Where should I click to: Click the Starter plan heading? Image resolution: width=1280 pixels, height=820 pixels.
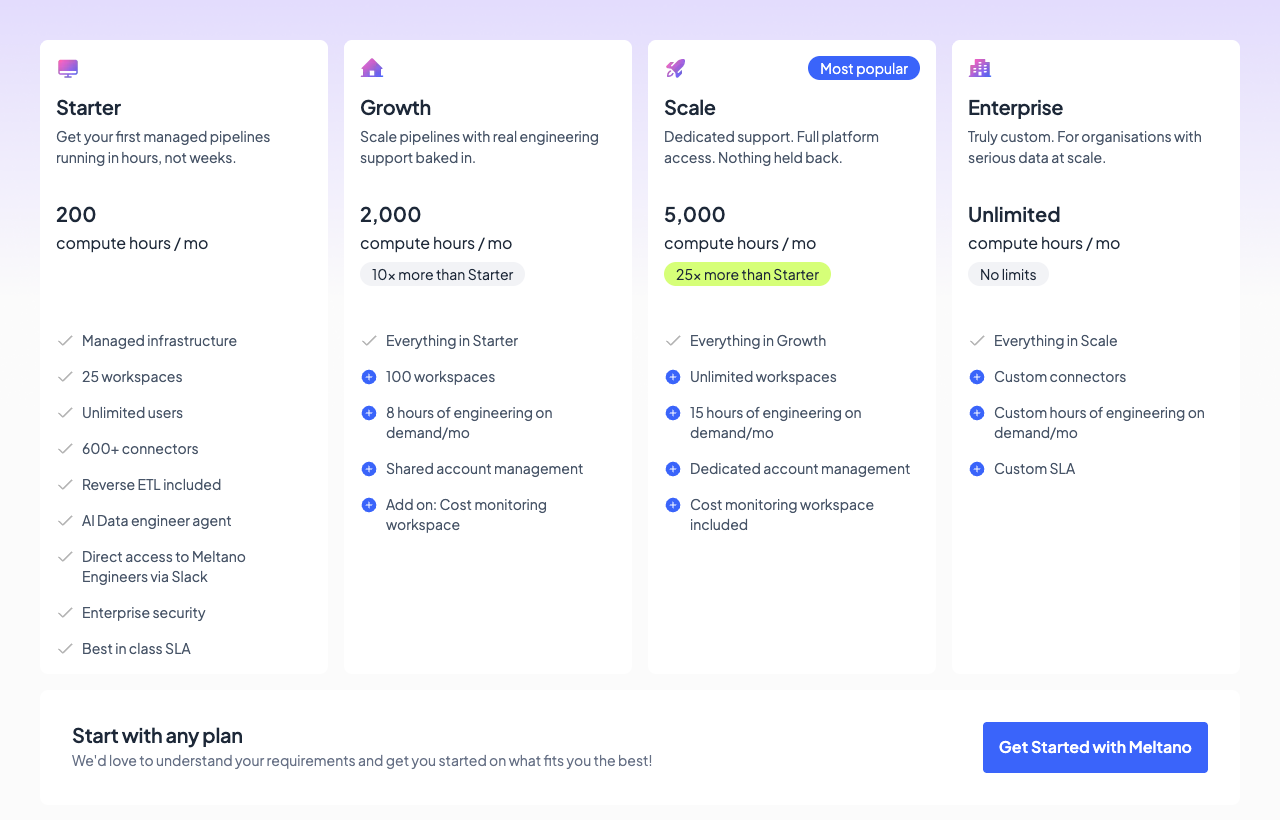[x=88, y=107]
